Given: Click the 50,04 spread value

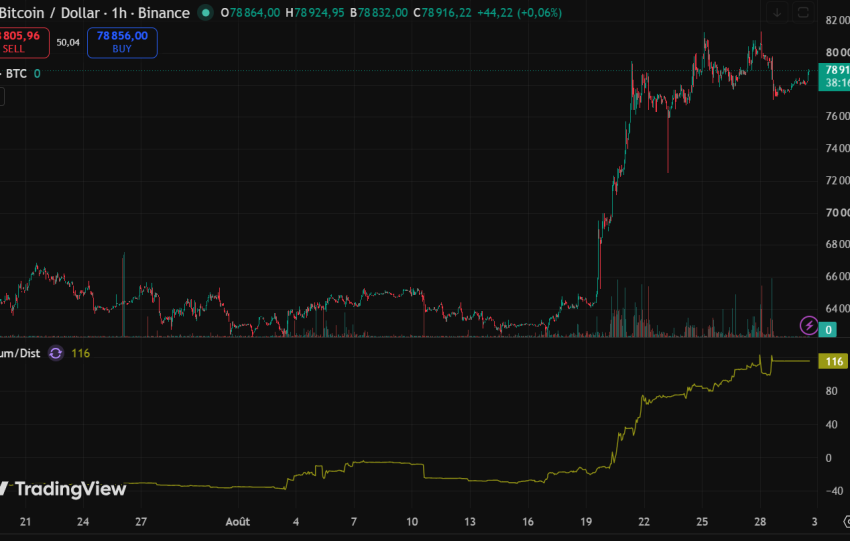Looking at the screenshot, I should (68, 42).
